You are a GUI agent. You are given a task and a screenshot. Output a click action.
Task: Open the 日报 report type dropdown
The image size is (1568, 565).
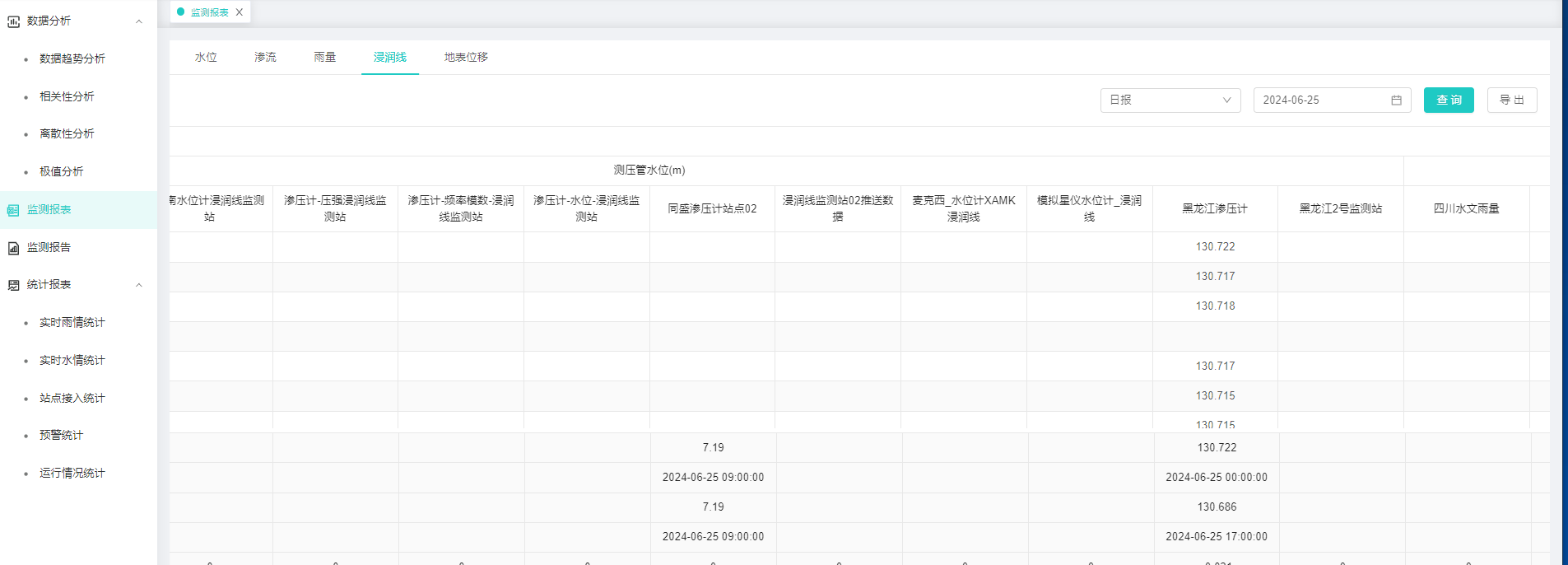click(x=1170, y=100)
